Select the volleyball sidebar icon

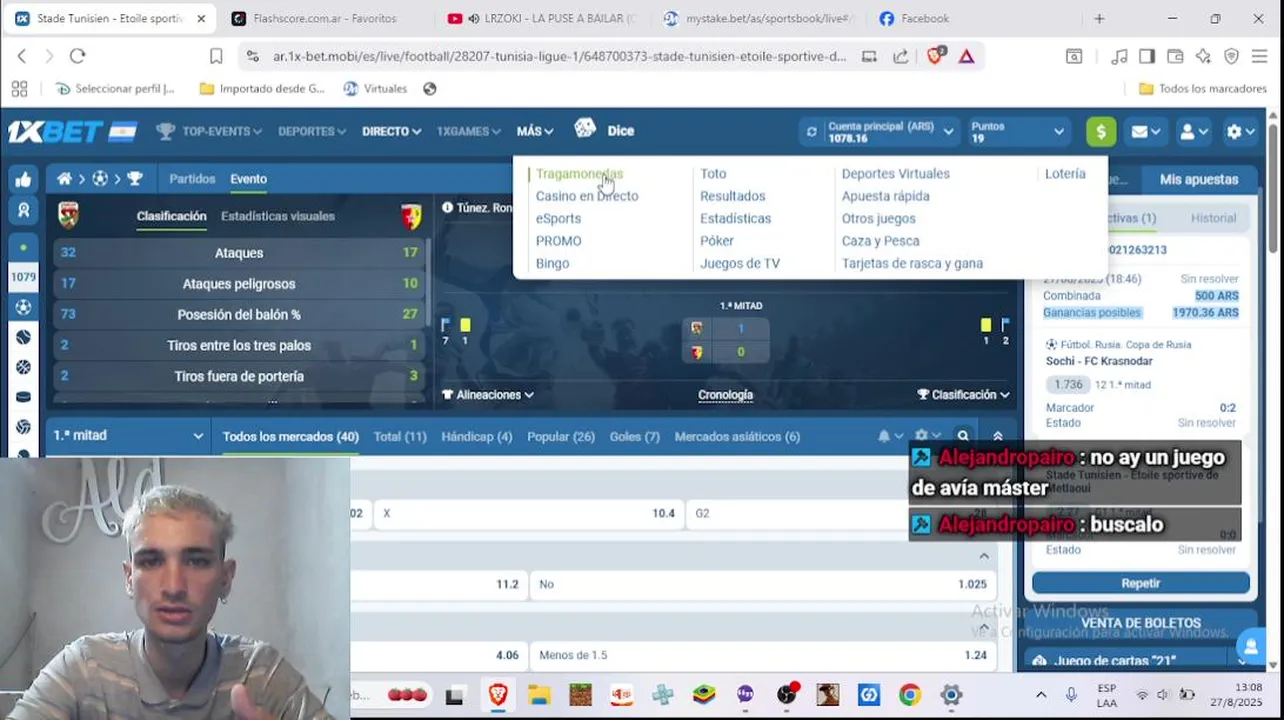click(x=23, y=427)
